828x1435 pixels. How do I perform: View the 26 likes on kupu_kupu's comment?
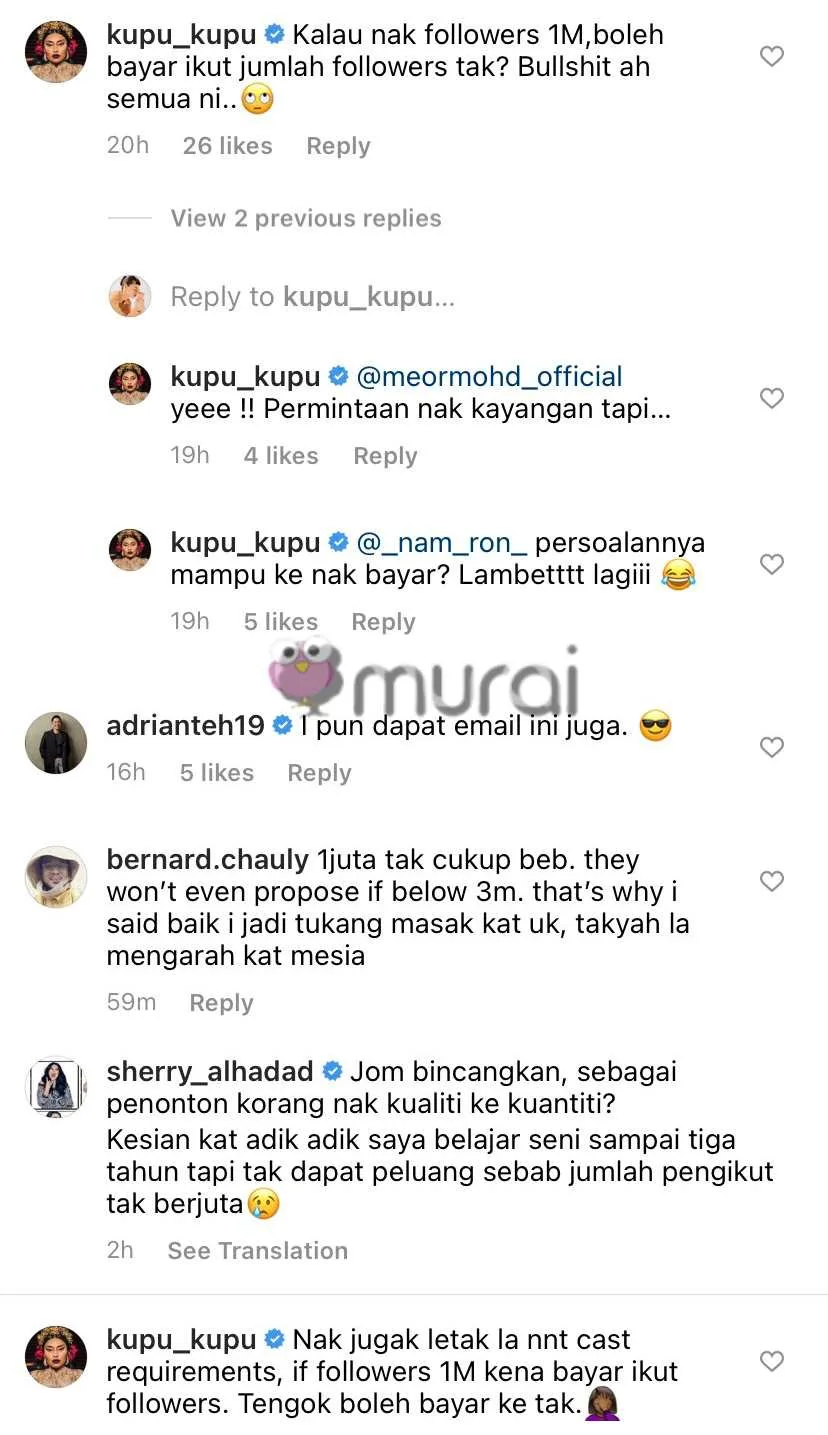coord(227,146)
